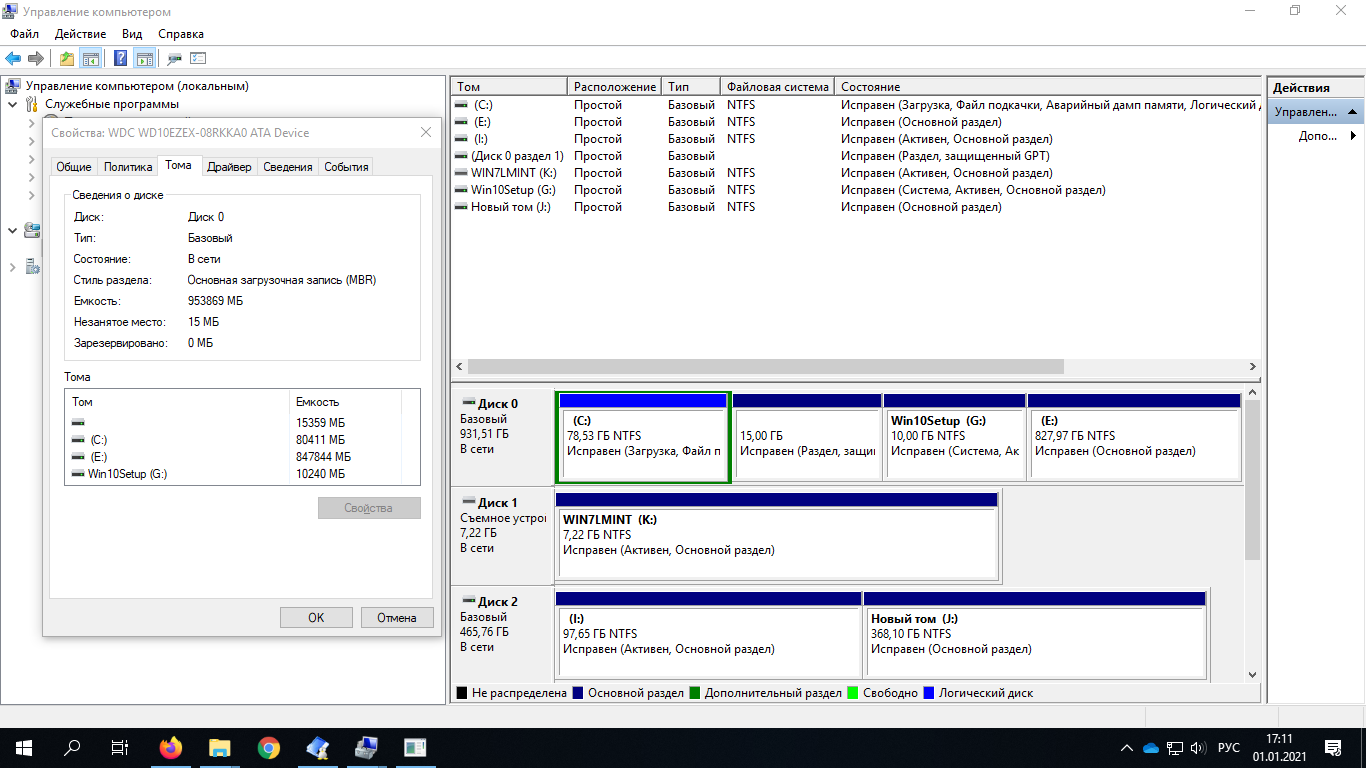The height and width of the screenshot is (768, 1366).
Task: Switch to the Политика tab
Action: (128, 167)
